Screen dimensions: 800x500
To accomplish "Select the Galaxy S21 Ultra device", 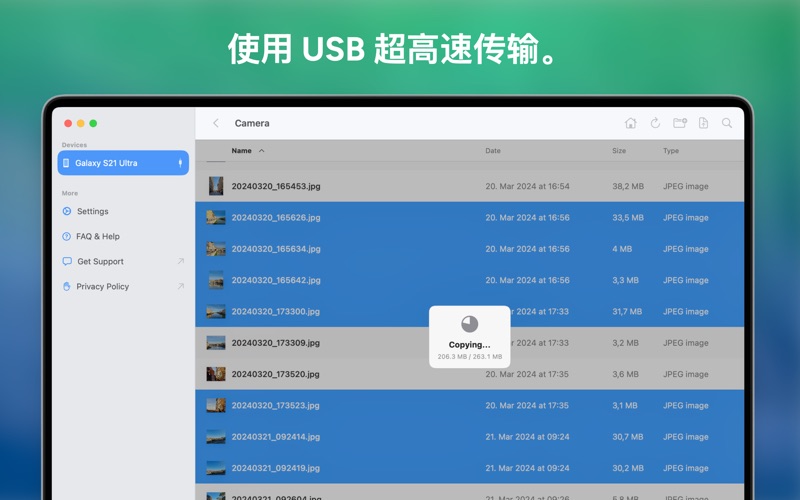I will [x=123, y=163].
